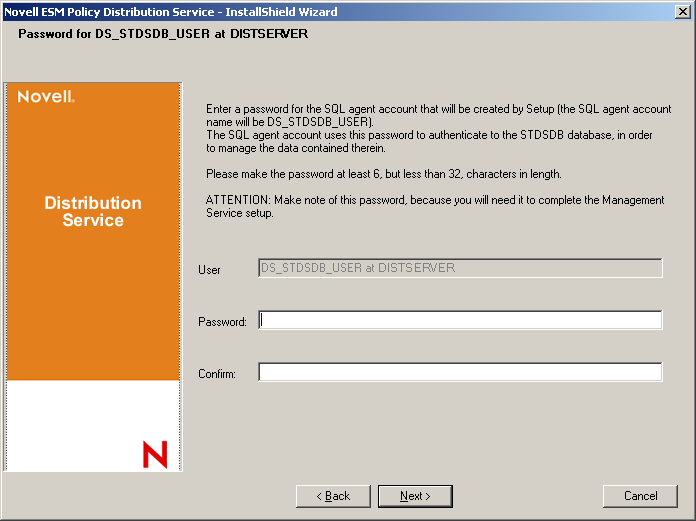This screenshot has width=696, height=521.
Task: Click the 'Password:' label
Action: click(x=222, y=322)
